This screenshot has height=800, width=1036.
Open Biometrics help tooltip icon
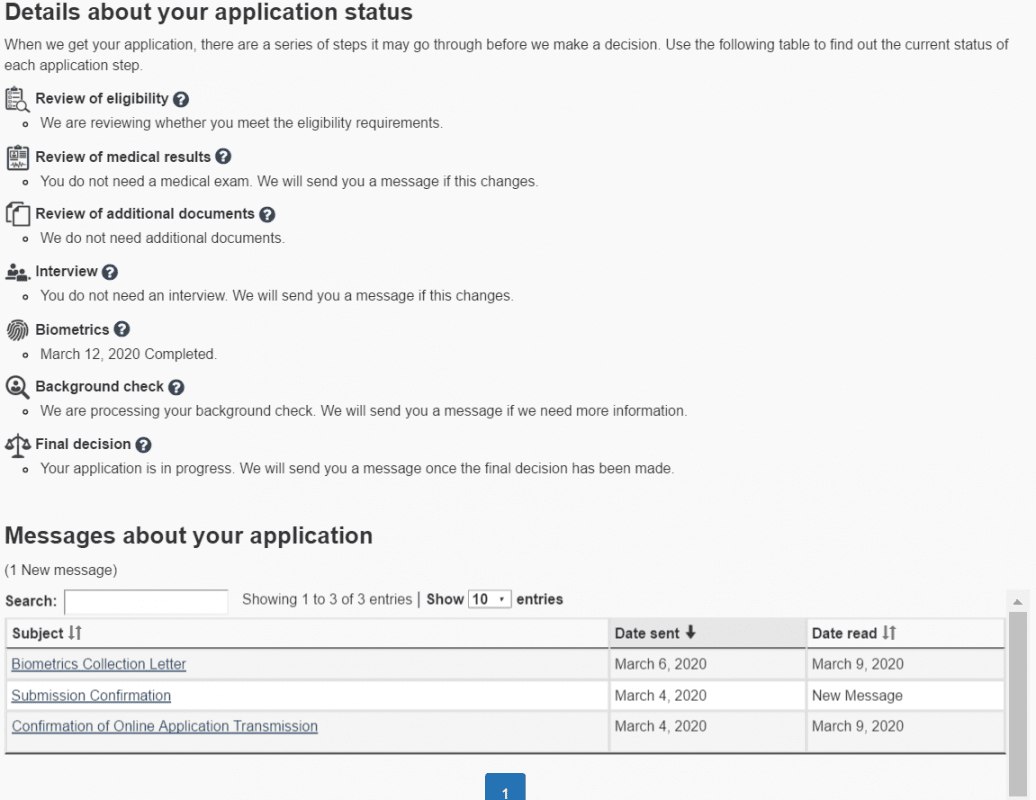[x=121, y=329]
